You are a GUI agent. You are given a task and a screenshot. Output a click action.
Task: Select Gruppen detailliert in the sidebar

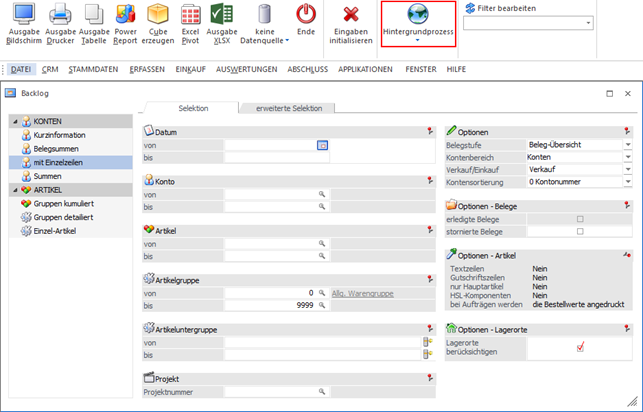coord(63,217)
